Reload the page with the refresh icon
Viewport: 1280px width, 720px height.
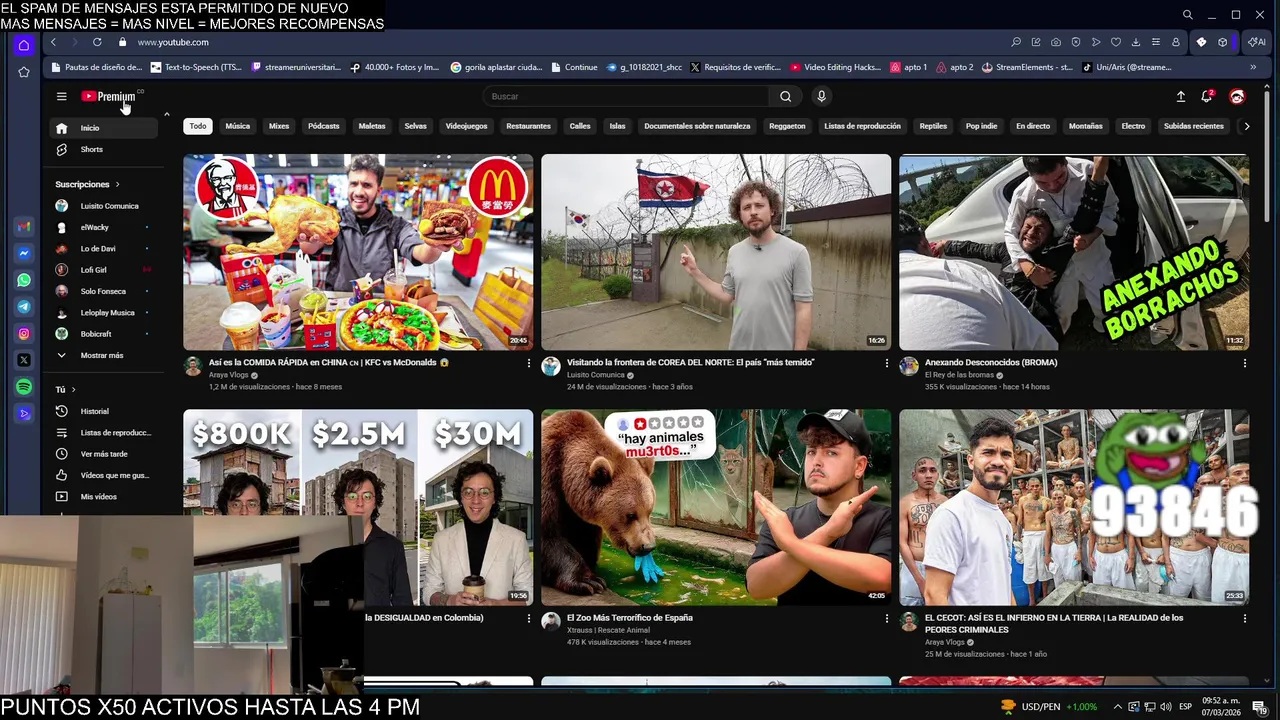(97, 42)
